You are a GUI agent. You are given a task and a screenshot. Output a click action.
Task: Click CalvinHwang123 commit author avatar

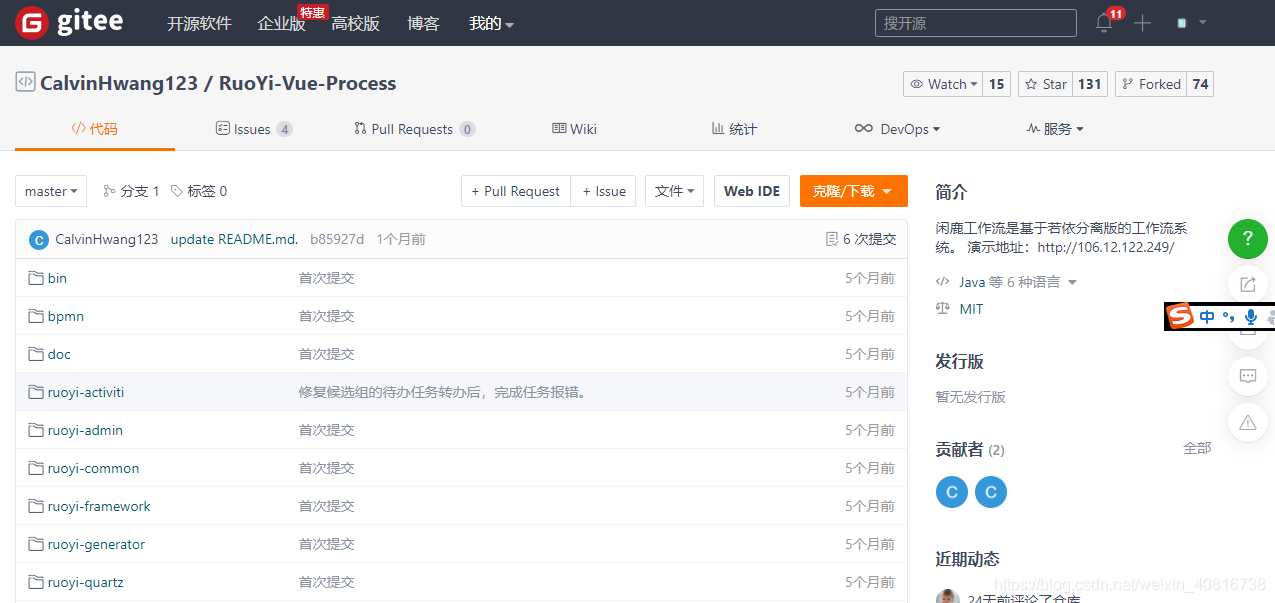[x=39, y=239]
